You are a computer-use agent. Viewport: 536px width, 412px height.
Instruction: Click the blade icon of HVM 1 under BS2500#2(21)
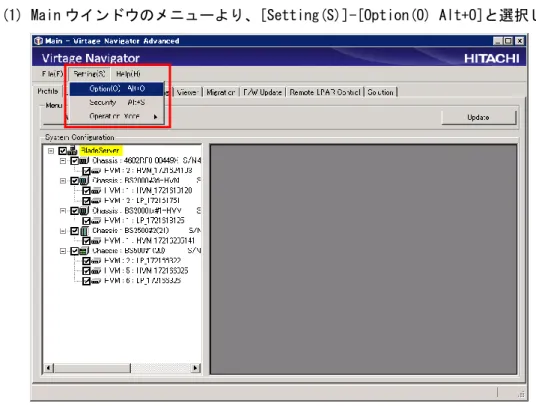[96, 241]
